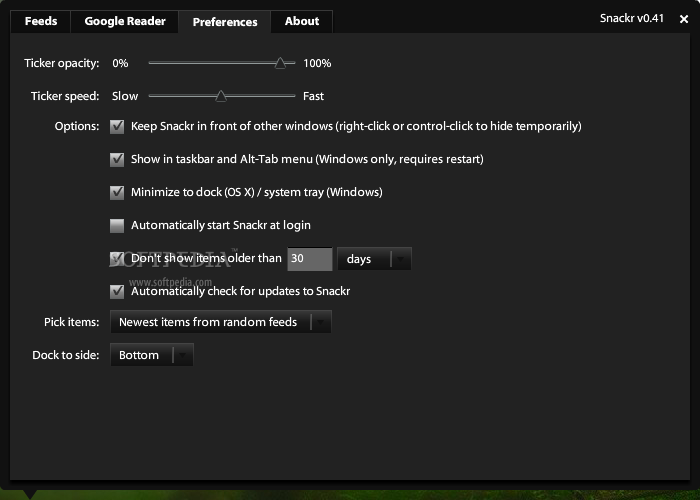Screen dimensions: 700x500
Task: Uncheck Automatically check for updates to Snackr
Action: 117,291
